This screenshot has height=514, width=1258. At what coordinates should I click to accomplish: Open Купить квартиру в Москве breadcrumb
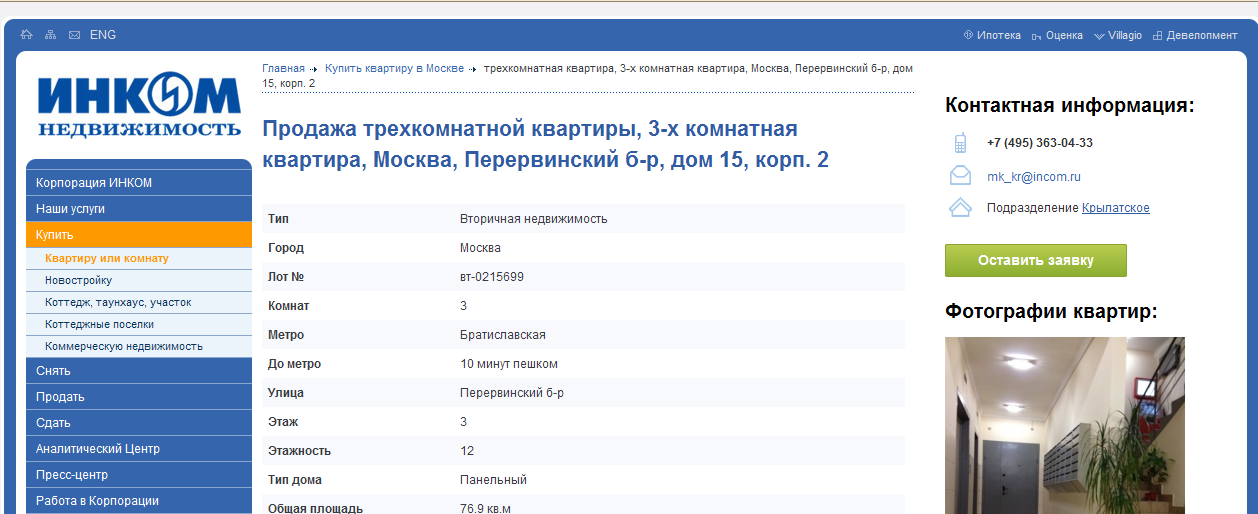click(x=394, y=68)
